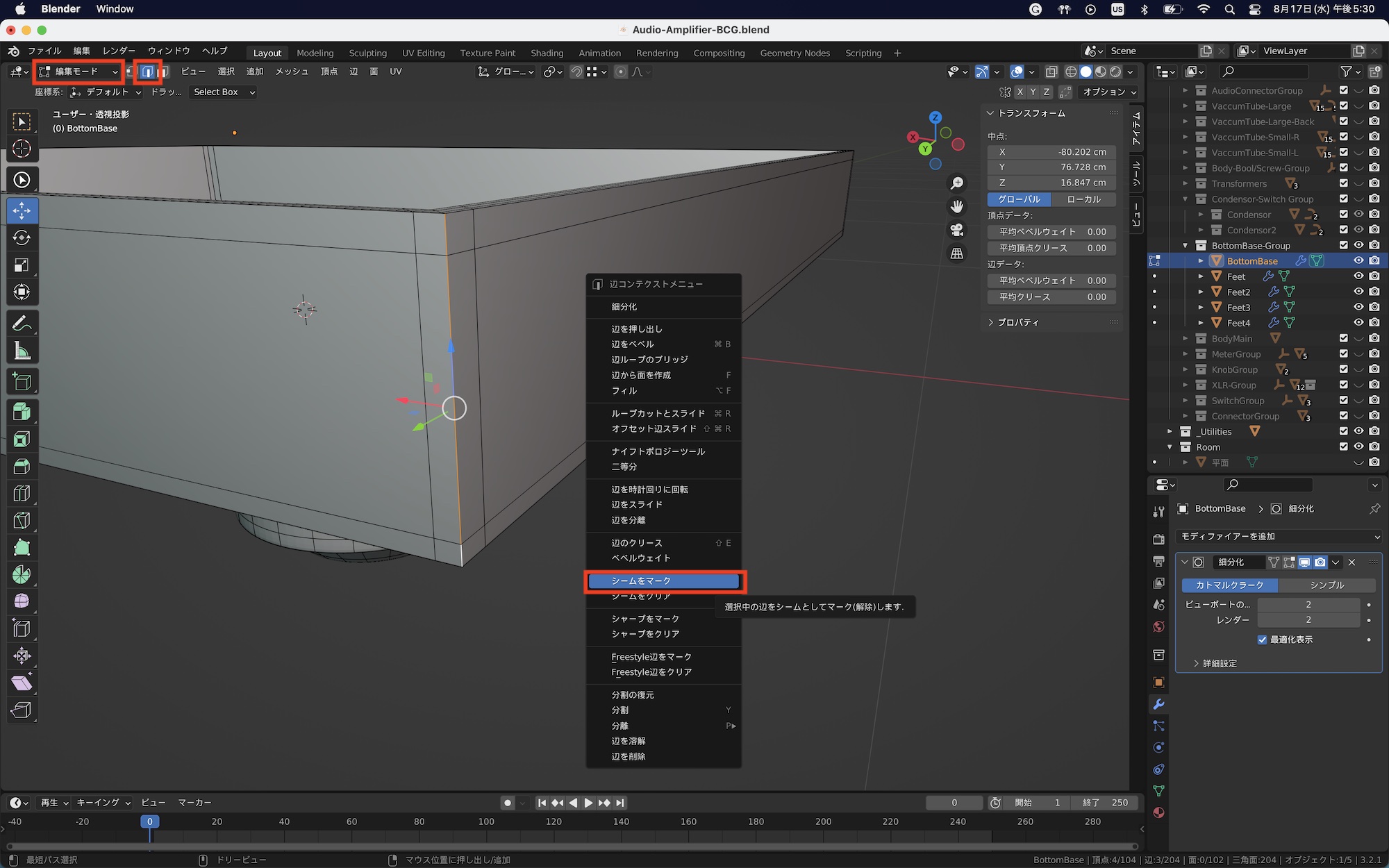
Task: Open the 編集モード mode dropdown
Action: click(x=78, y=72)
